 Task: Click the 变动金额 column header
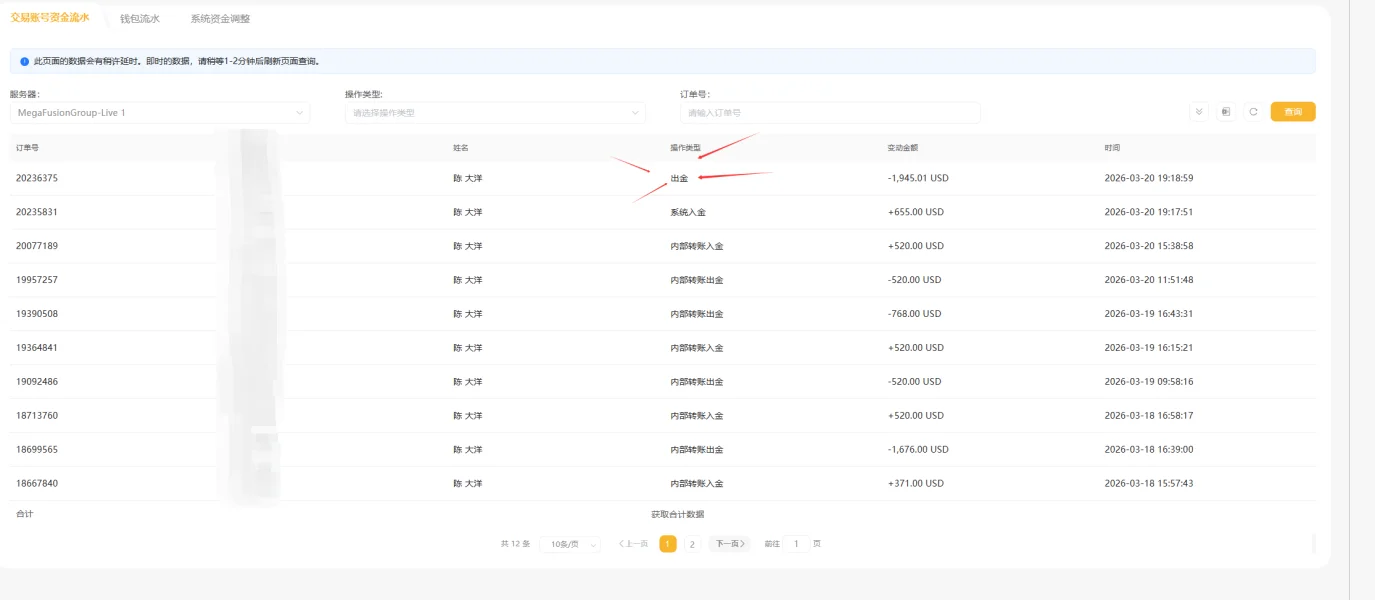pyautogui.click(x=903, y=147)
